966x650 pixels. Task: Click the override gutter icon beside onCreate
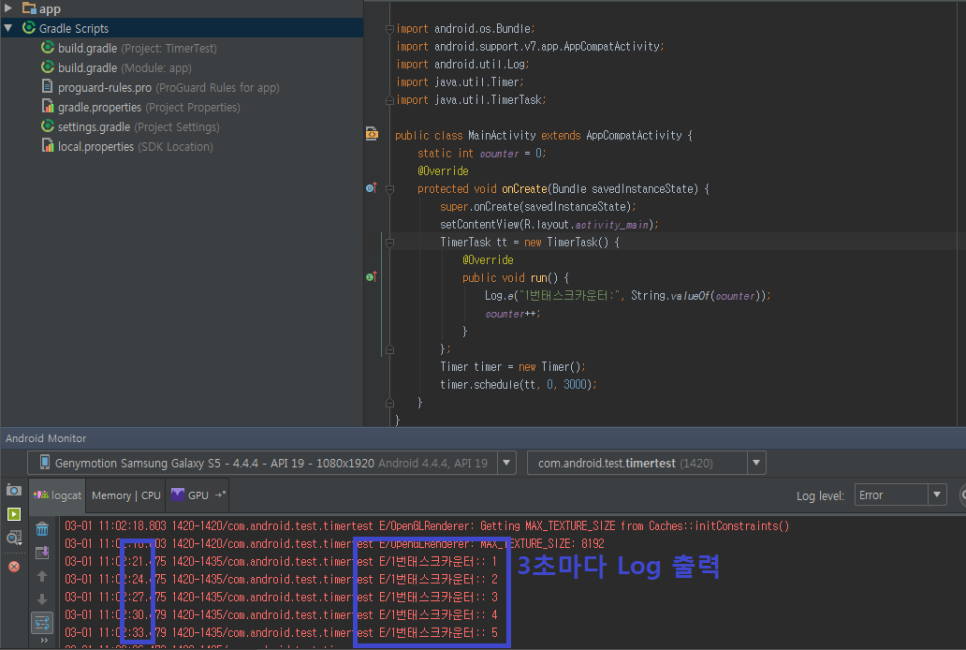tap(371, 188)
